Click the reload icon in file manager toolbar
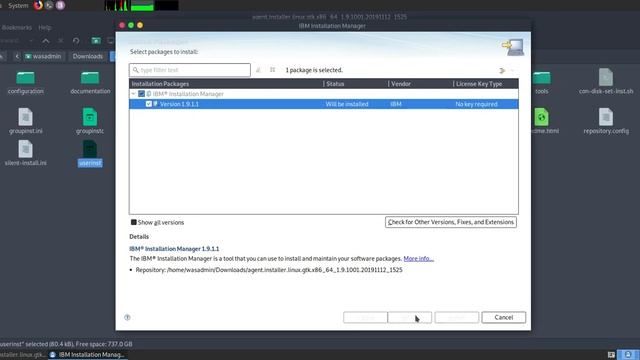Viewport: 640px width, 360px height. 76,41
